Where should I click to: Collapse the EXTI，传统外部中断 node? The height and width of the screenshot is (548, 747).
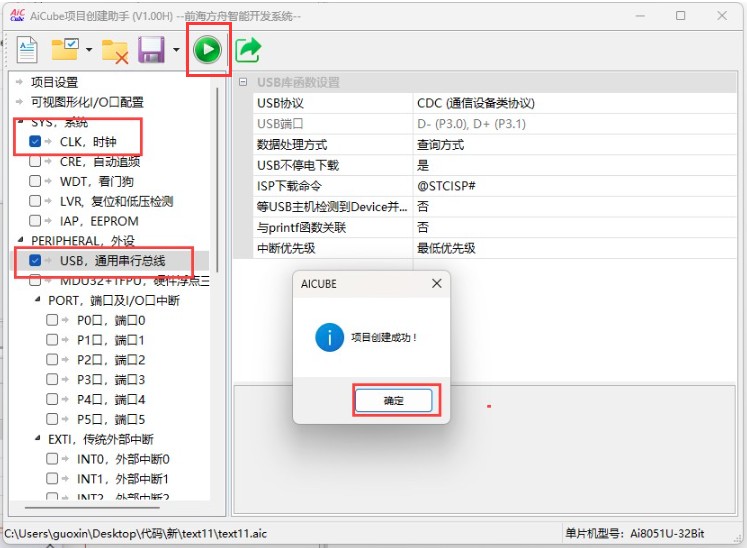(x=38, y=438)
